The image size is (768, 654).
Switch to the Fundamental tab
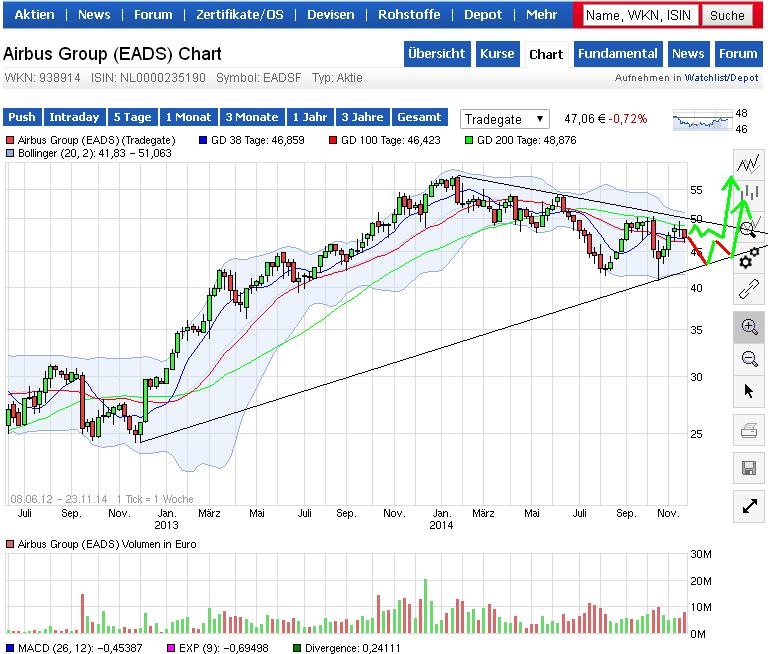618,54
